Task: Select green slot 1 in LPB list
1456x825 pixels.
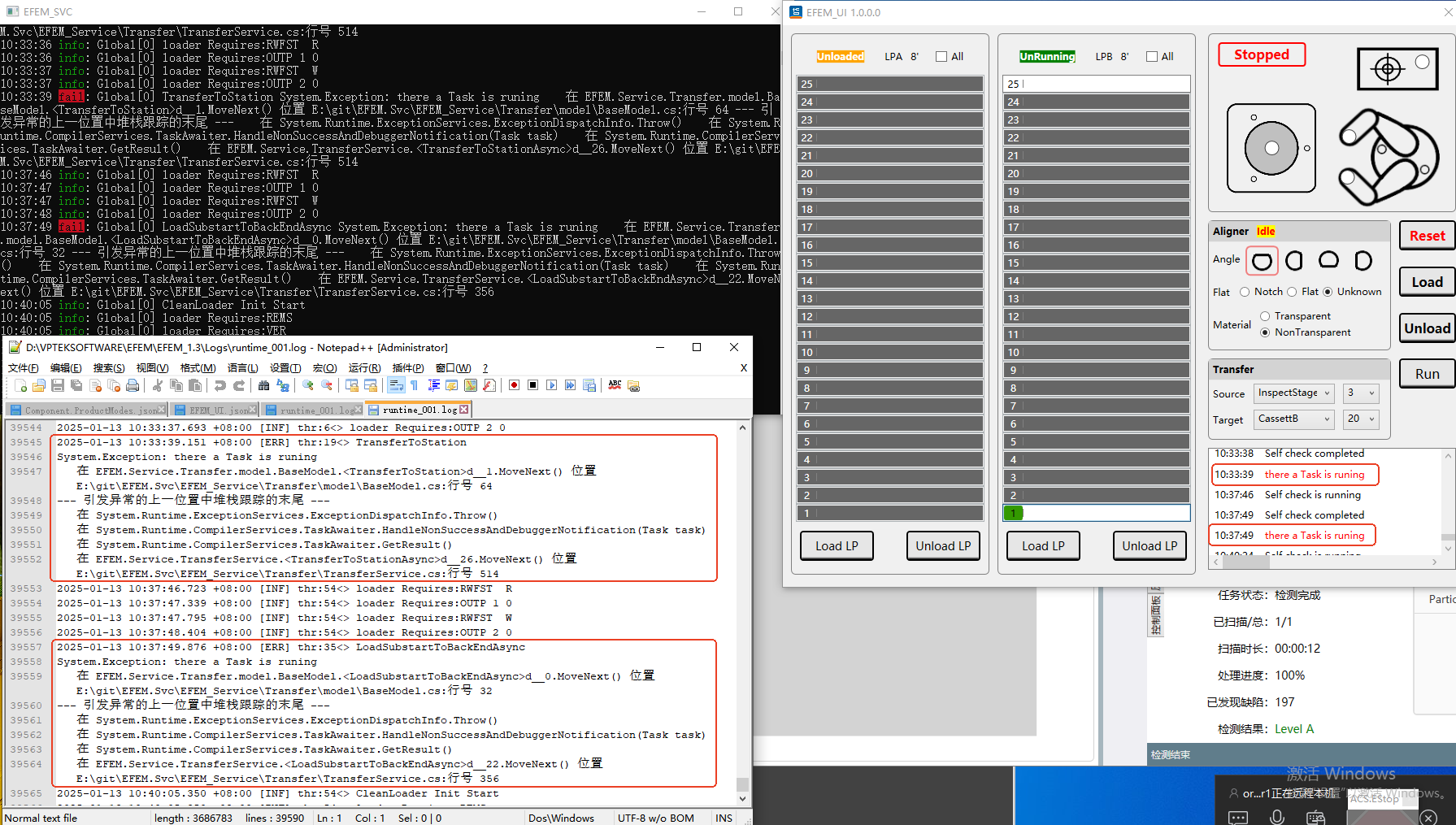Action: click(1096, 513)
